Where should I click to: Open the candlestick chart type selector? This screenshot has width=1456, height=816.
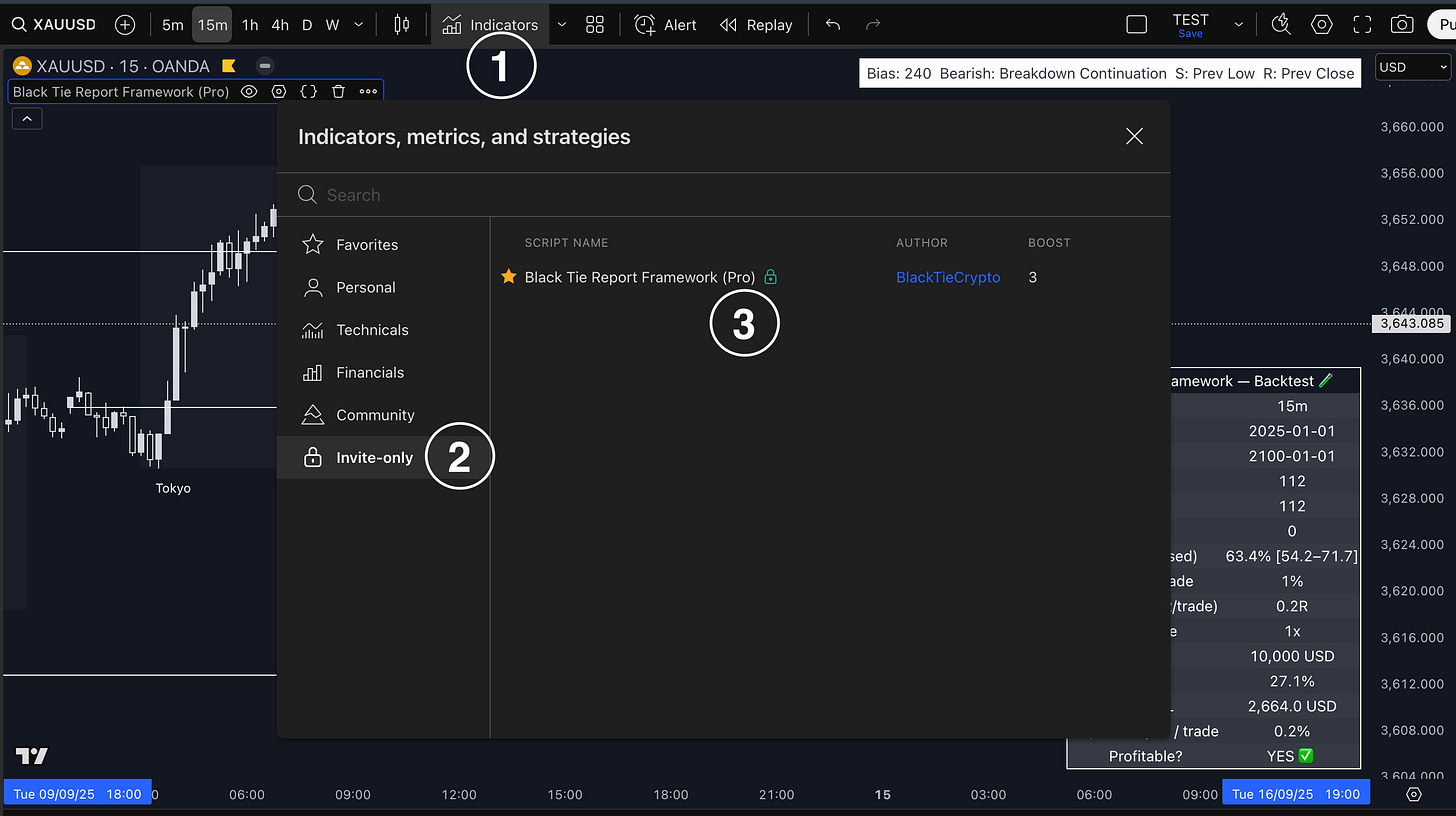(402, 25)
